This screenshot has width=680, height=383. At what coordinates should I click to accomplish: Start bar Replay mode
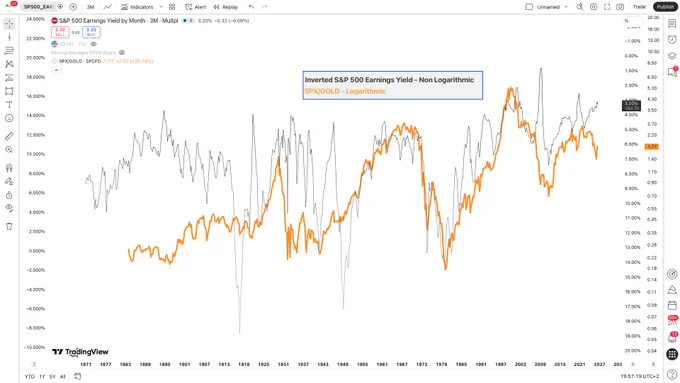pos(226,7)
